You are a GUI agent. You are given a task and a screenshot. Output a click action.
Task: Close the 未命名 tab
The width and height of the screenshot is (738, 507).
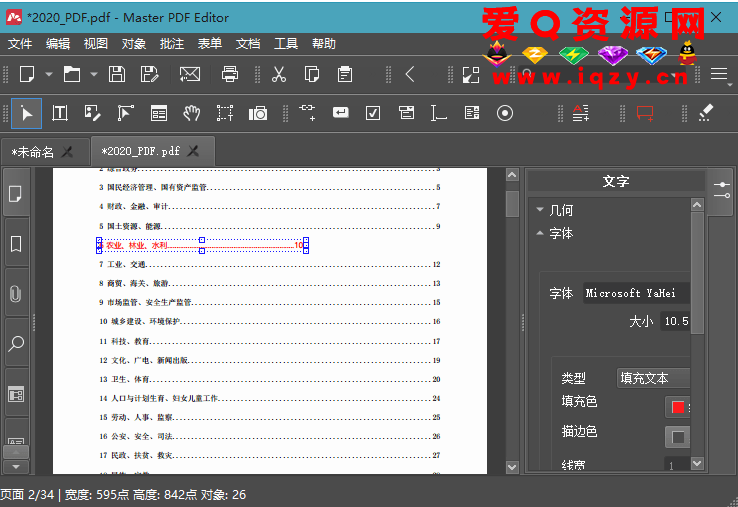point(68,152)
